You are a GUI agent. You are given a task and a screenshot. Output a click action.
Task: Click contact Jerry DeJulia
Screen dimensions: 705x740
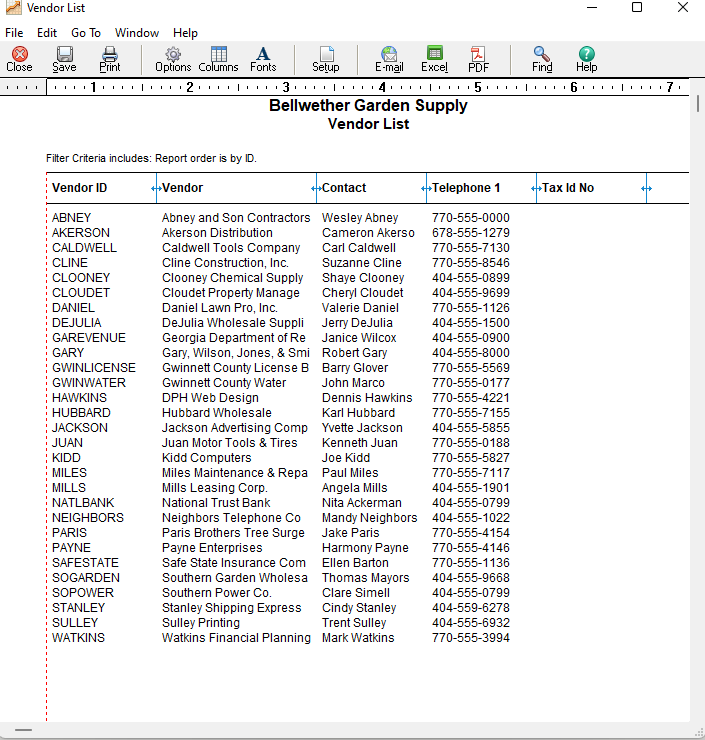[357, 323]
